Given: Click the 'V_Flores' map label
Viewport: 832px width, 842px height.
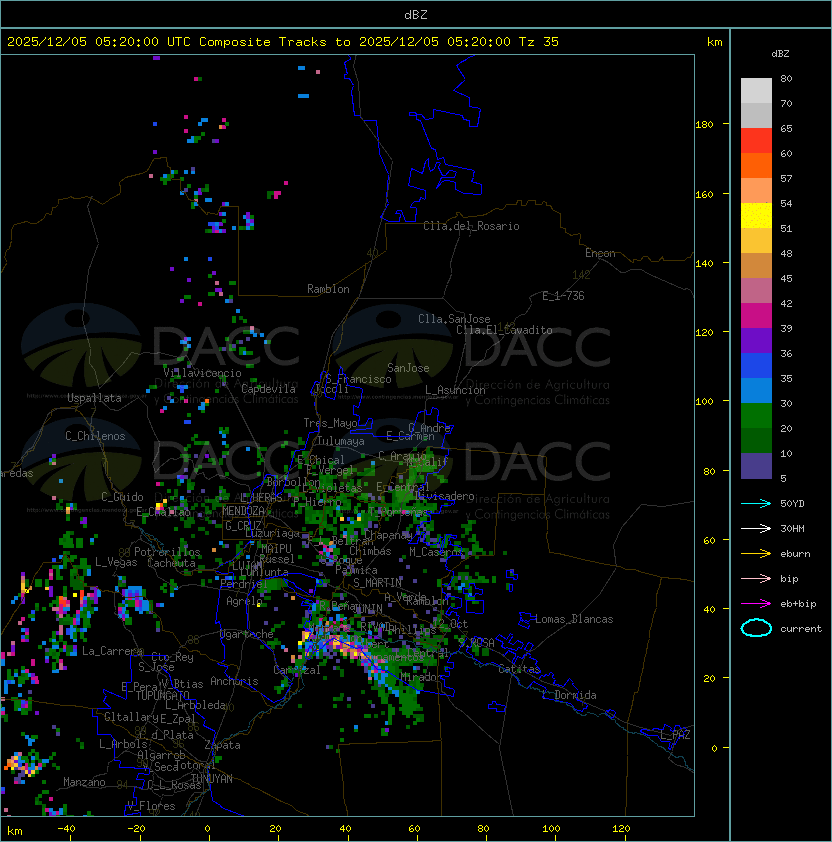Looking at the screenshot, I should [151, 806].
